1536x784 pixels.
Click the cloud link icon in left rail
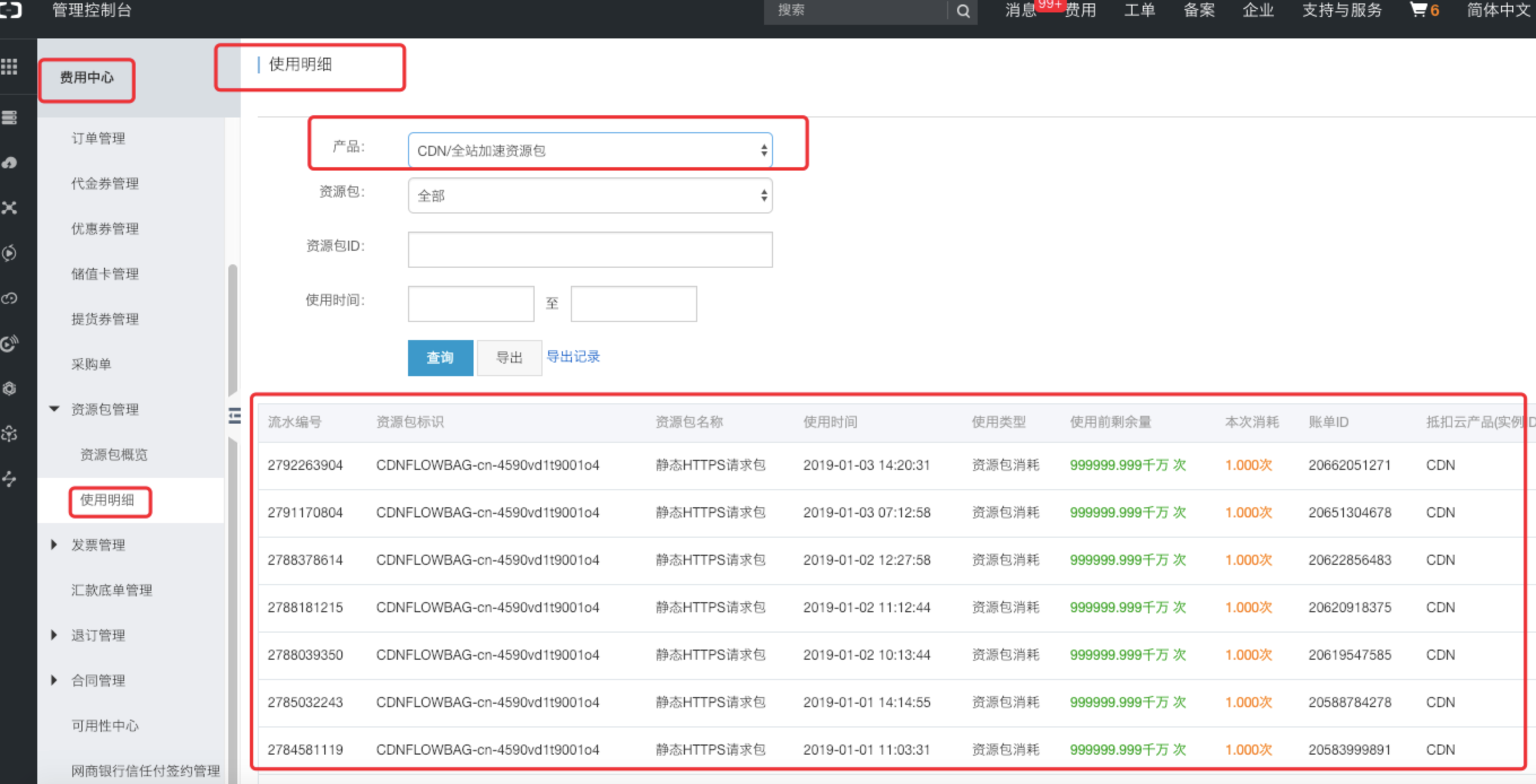[x=9, y=298]
